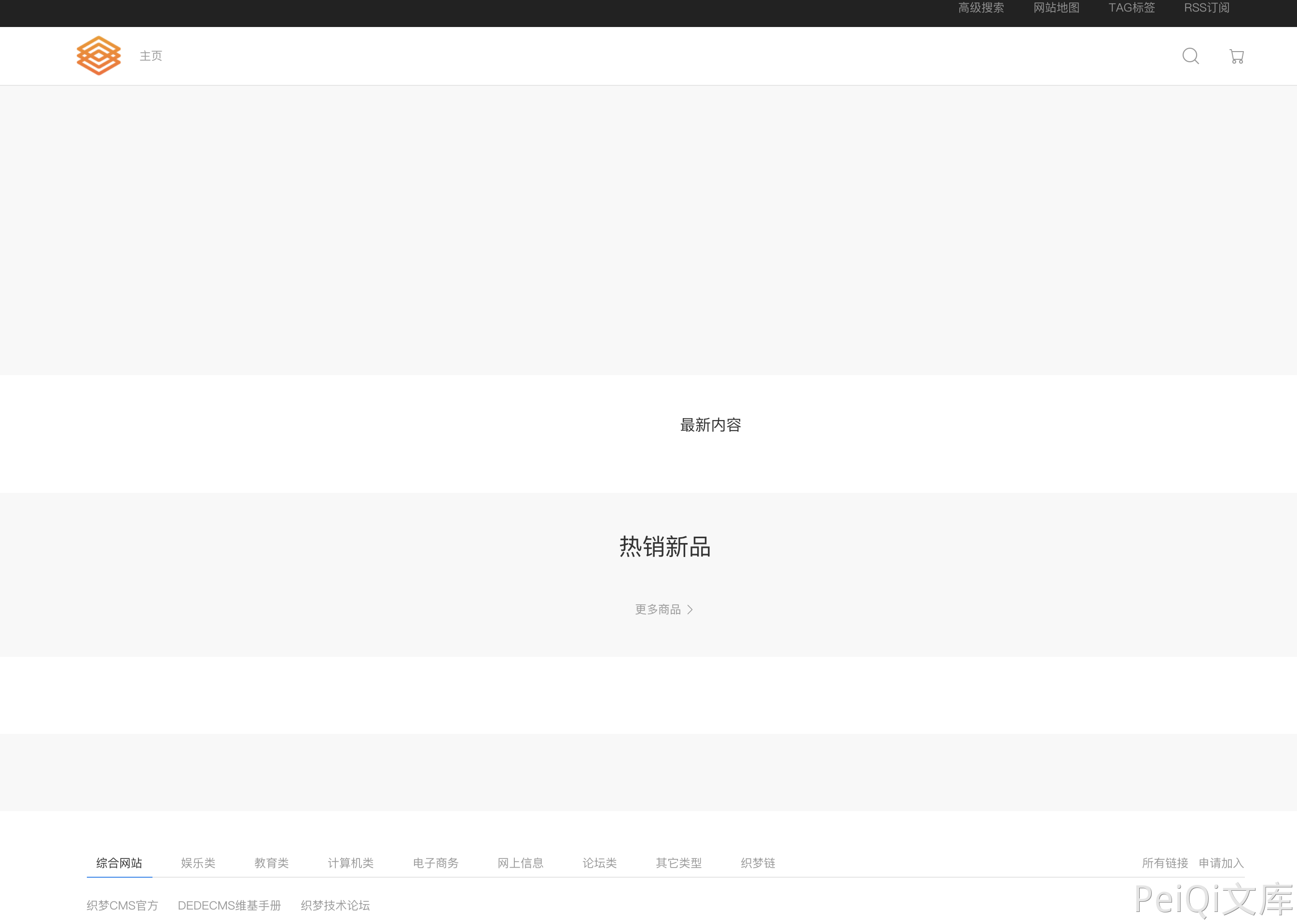The image size is (1297, 924).
Task: Open DEDECMS维基手册 link
Action: 229,905
